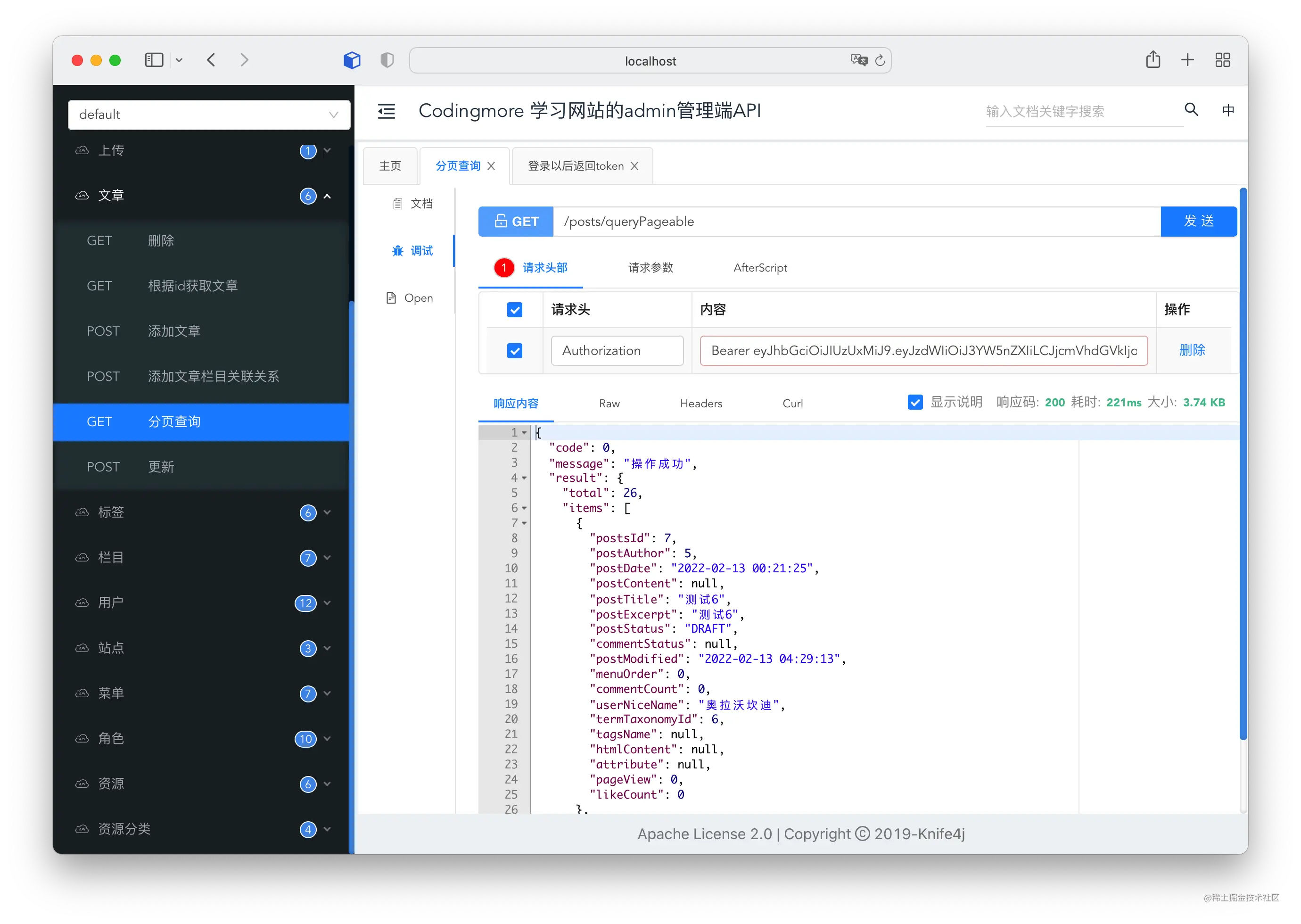Click 删除 link for Authorization header
This screenshot has width=1301, height=924.
click(x=1192, y=350)
